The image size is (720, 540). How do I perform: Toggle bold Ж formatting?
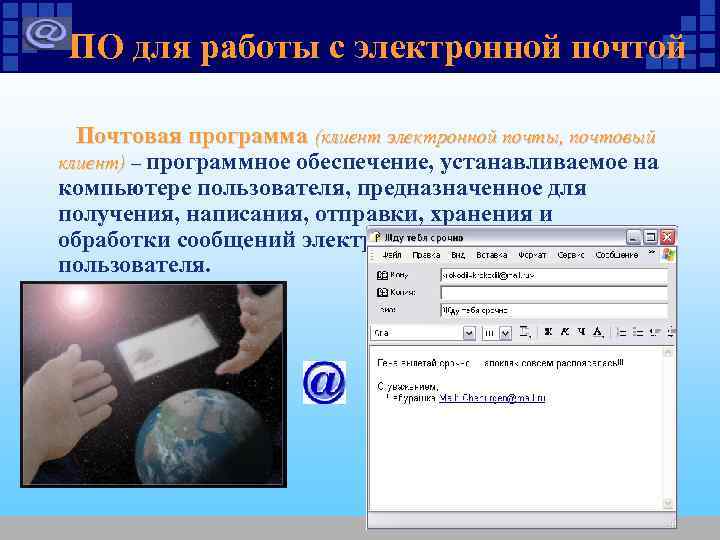tap(547, 332)
